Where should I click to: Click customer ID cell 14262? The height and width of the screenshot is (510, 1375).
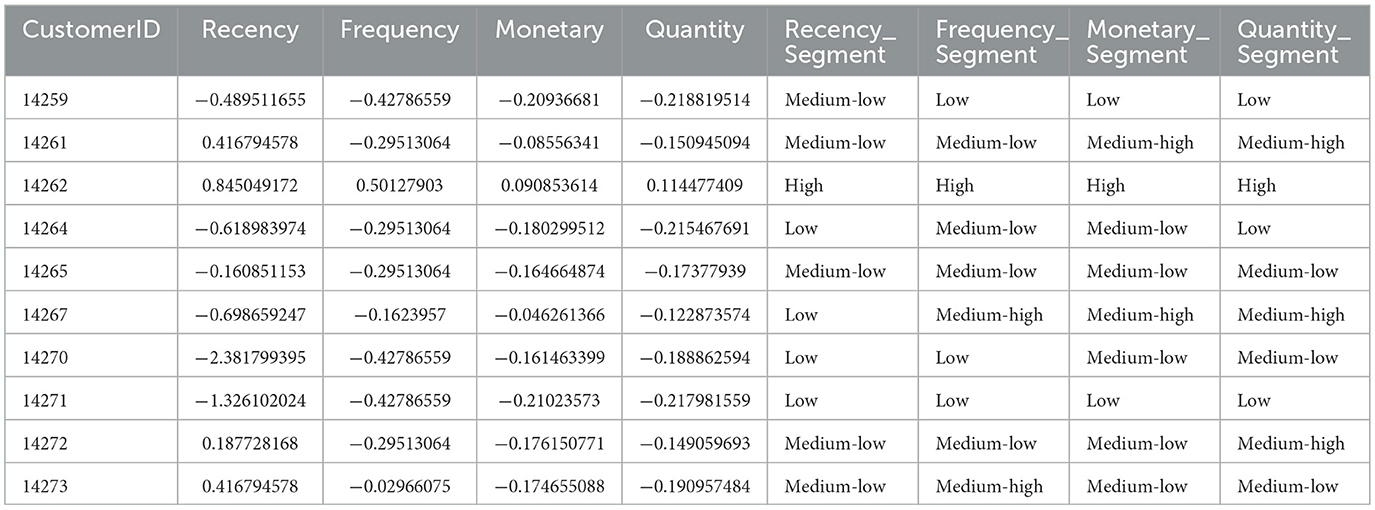pyautogui.click(x=43, y=186)
